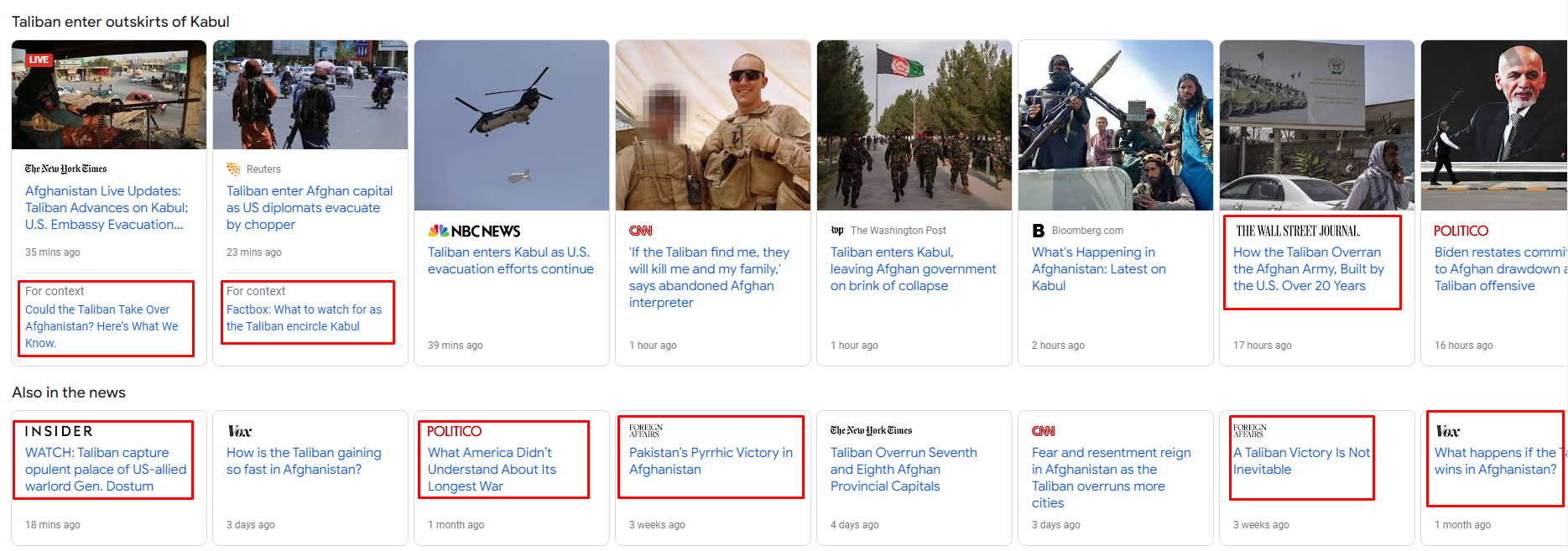This screenshot has width=1568, height=551.
Task: Click the Wall Street Journal logo
Action: pos(1298,231)
